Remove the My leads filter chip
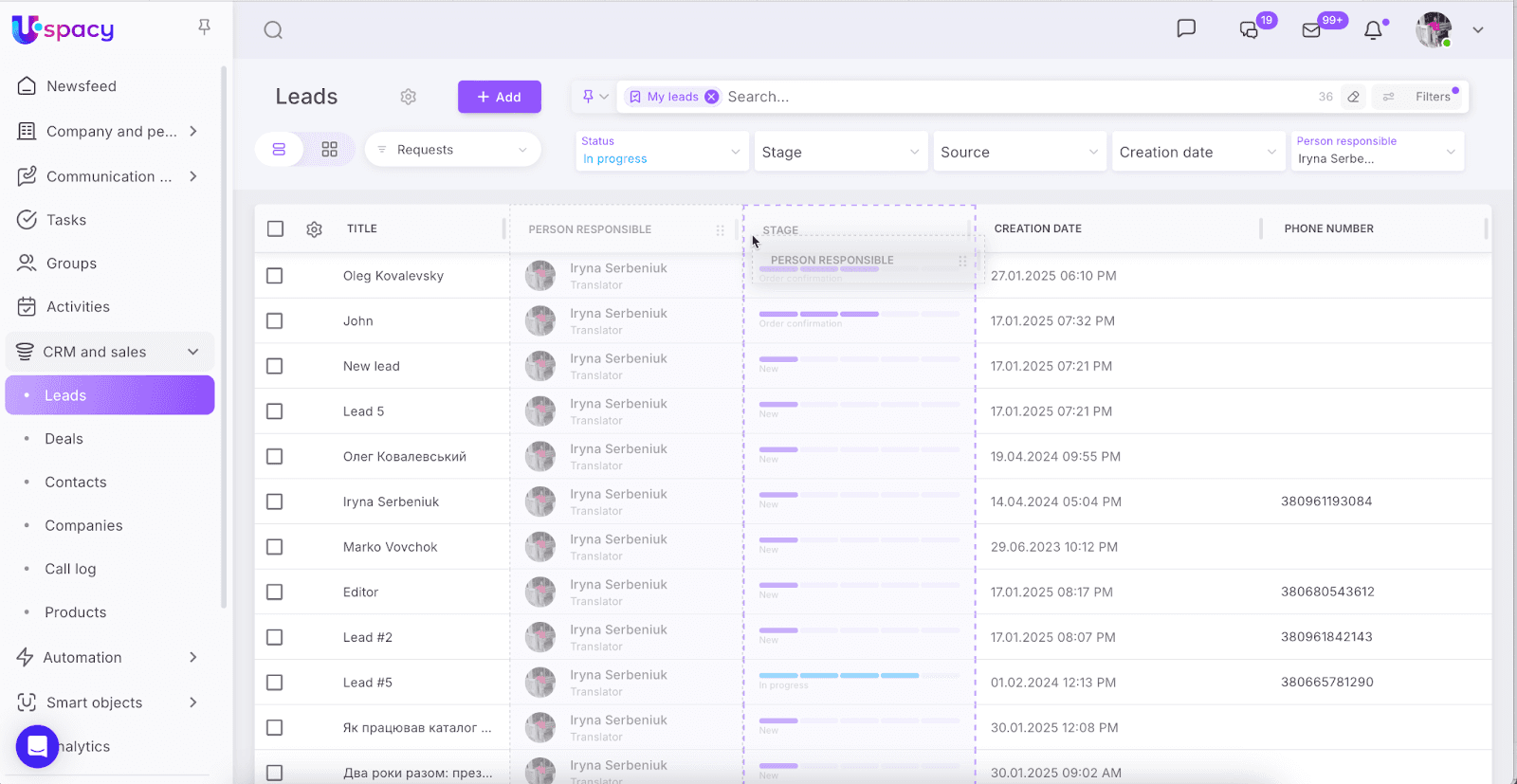1517x784 pixels. click(x=712, y=97)
